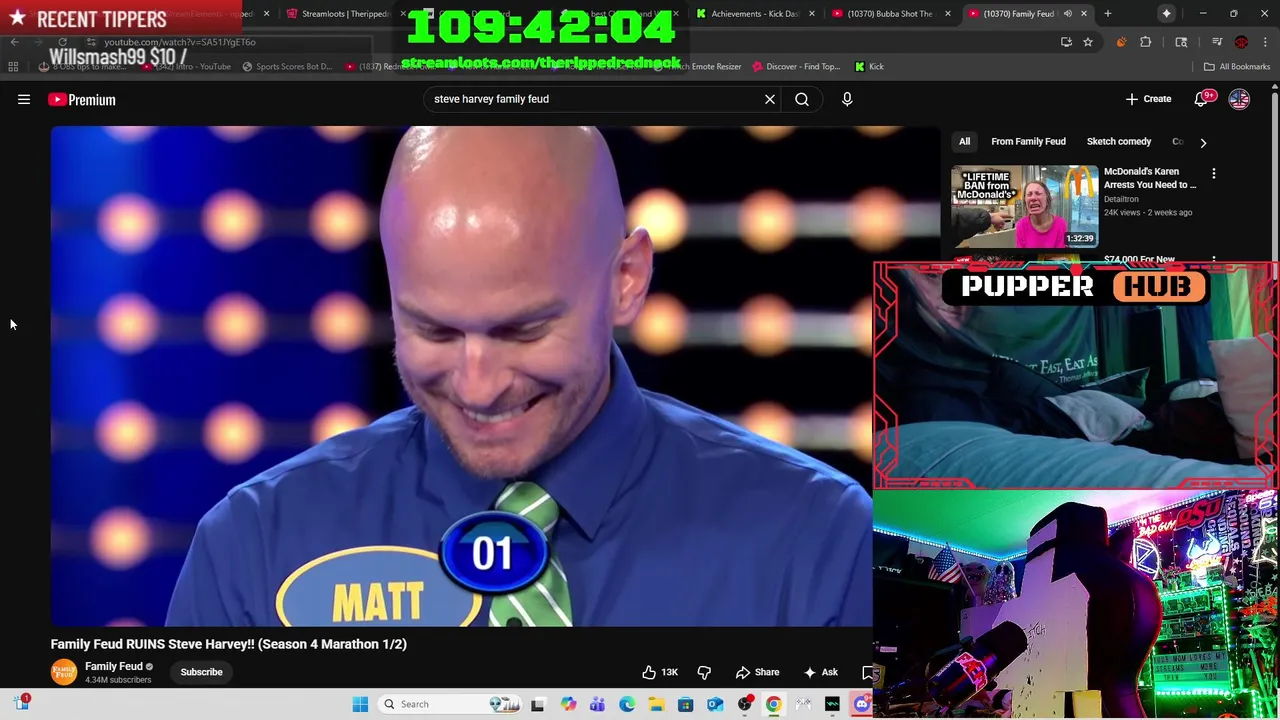Launch Copilot from the taskbar
Screen dimensions: 1280x720
[x=568, y=704]
